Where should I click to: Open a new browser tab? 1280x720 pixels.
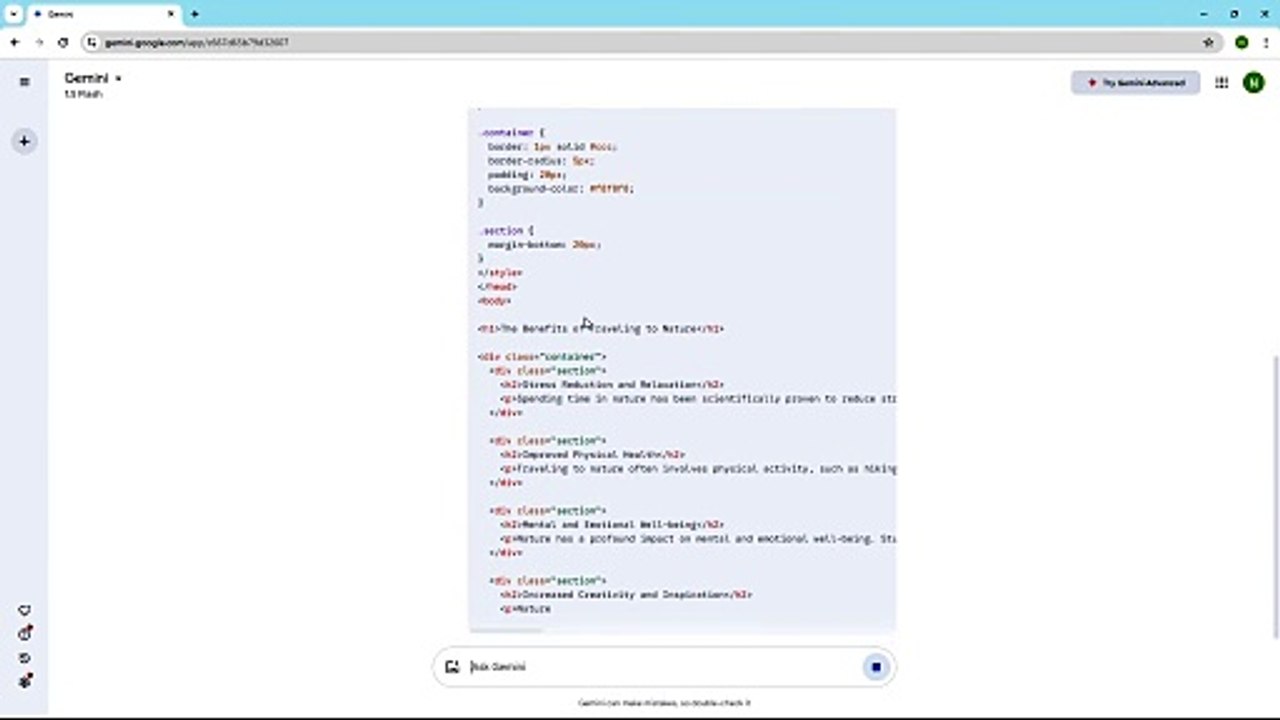coord(195,14)
